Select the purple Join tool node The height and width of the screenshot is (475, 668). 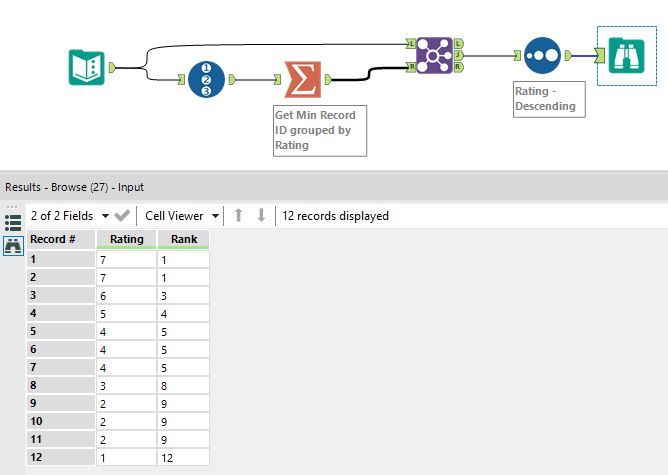coord(434,55)
